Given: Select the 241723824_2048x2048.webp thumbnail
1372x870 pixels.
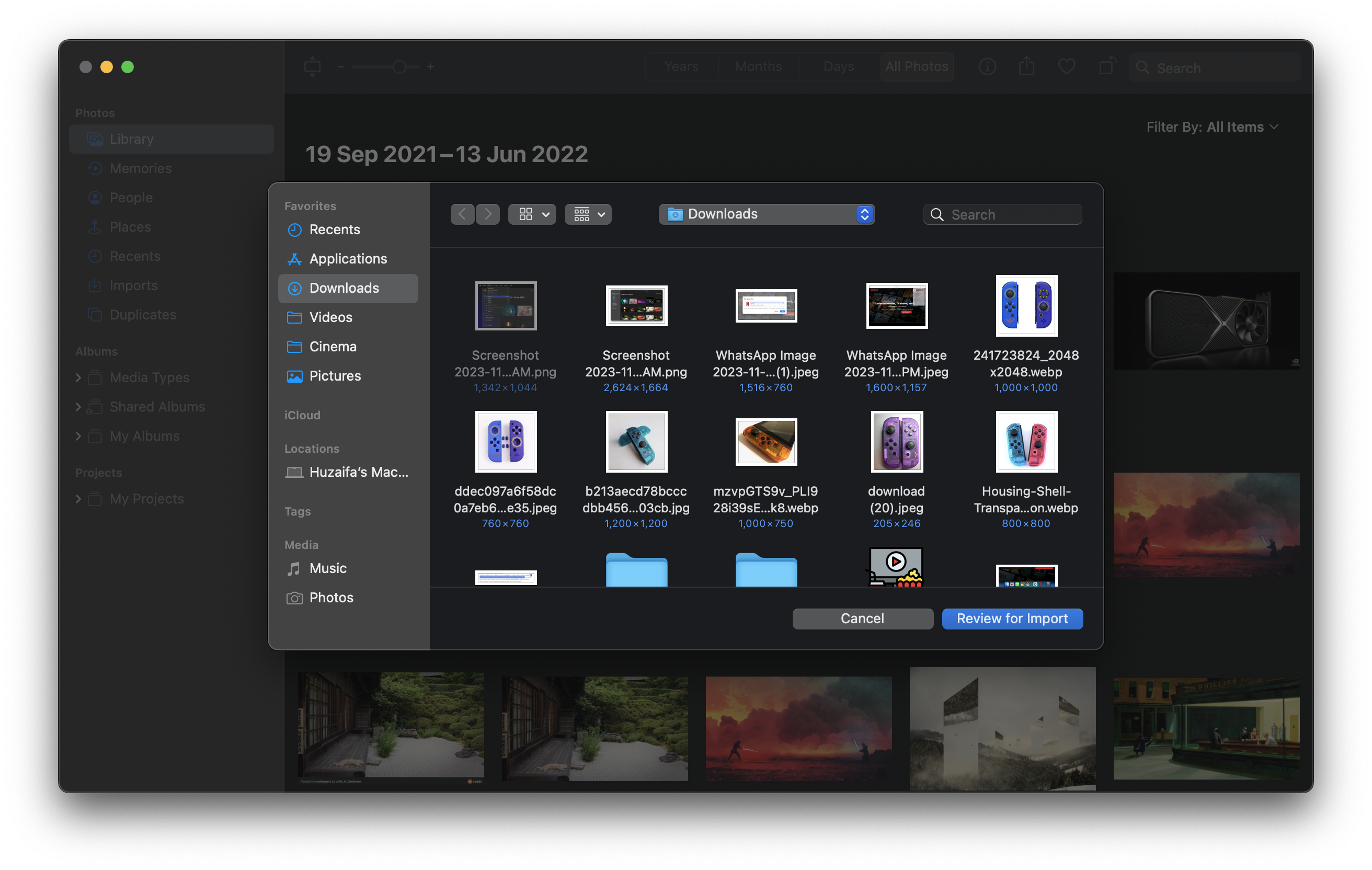Looking at the screenshot, I should (1026, 306).
